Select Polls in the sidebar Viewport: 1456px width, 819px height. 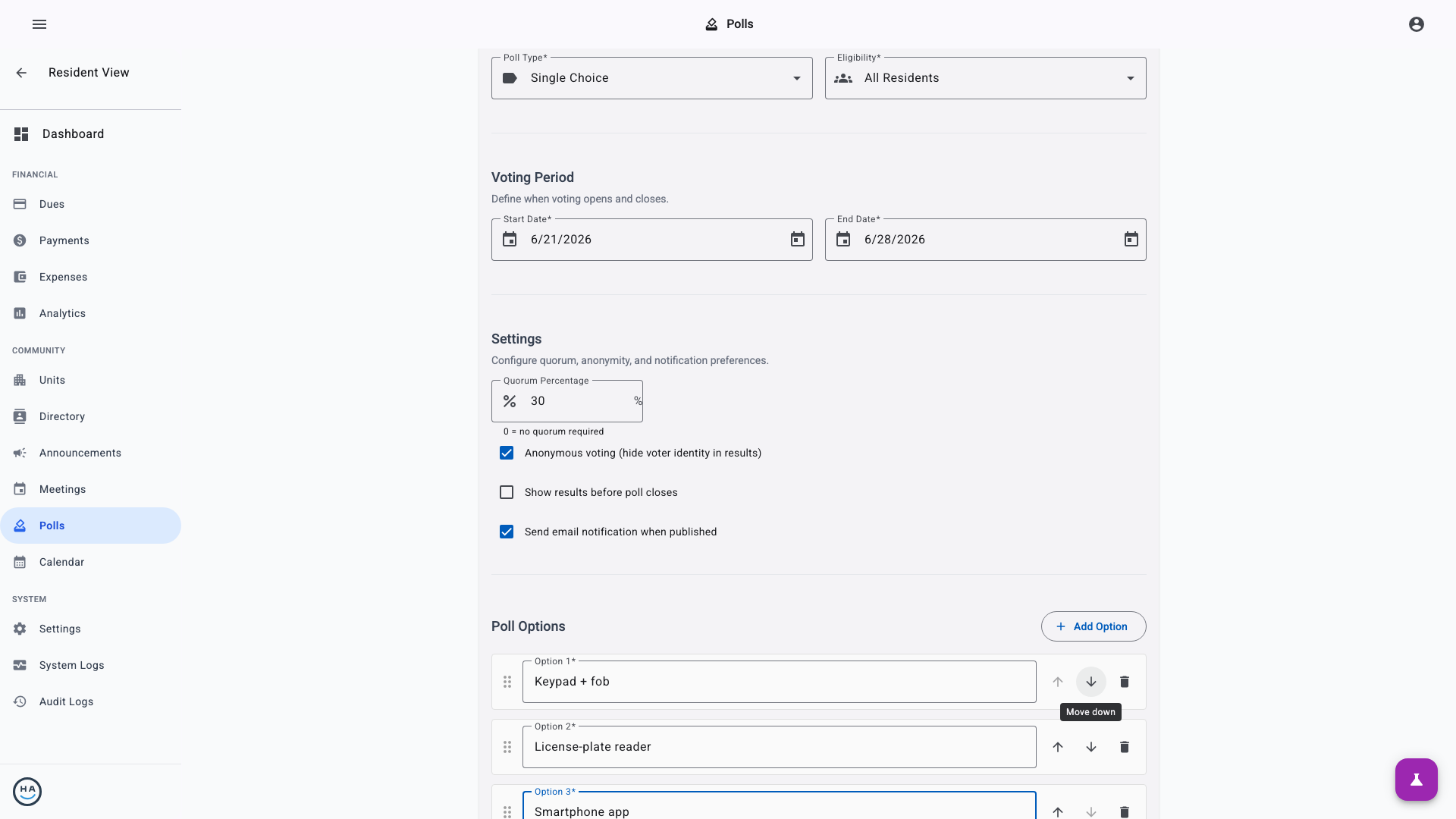pos(91,526)
